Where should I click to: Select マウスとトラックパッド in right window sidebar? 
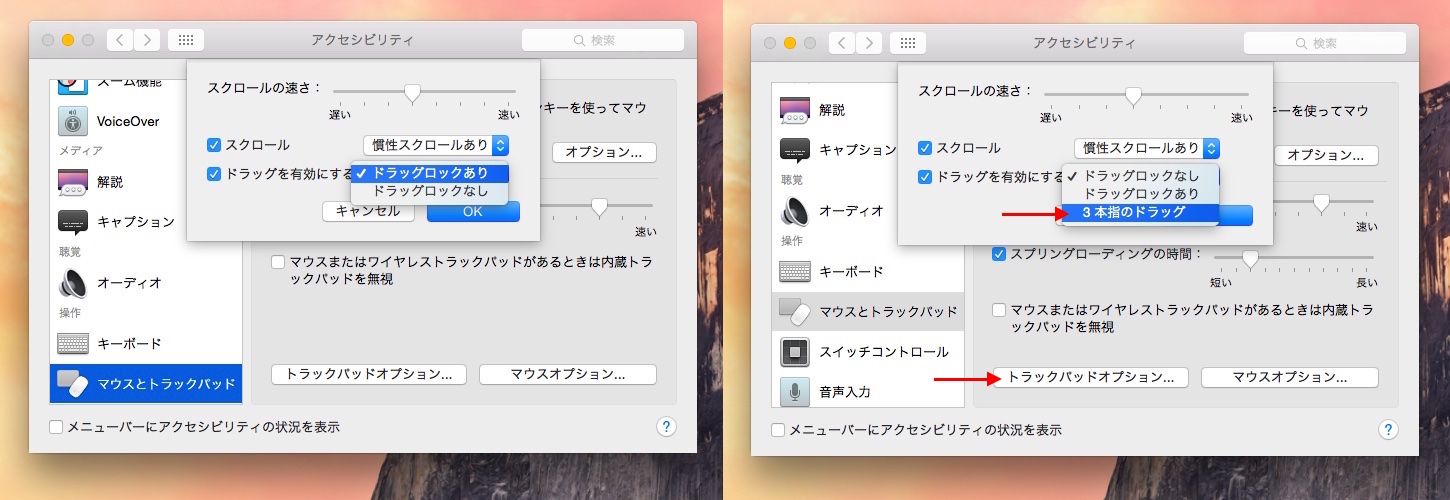[868, 312]
